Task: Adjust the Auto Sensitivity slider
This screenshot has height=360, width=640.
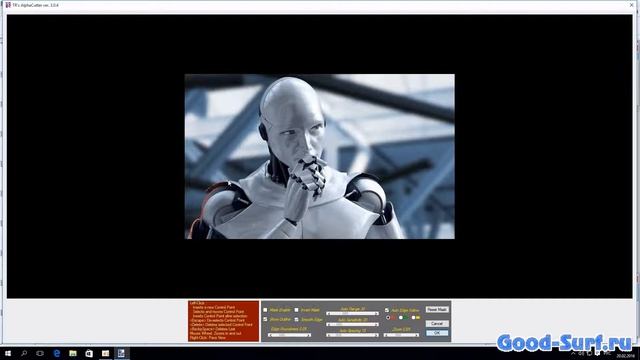Action: (352, 324)
